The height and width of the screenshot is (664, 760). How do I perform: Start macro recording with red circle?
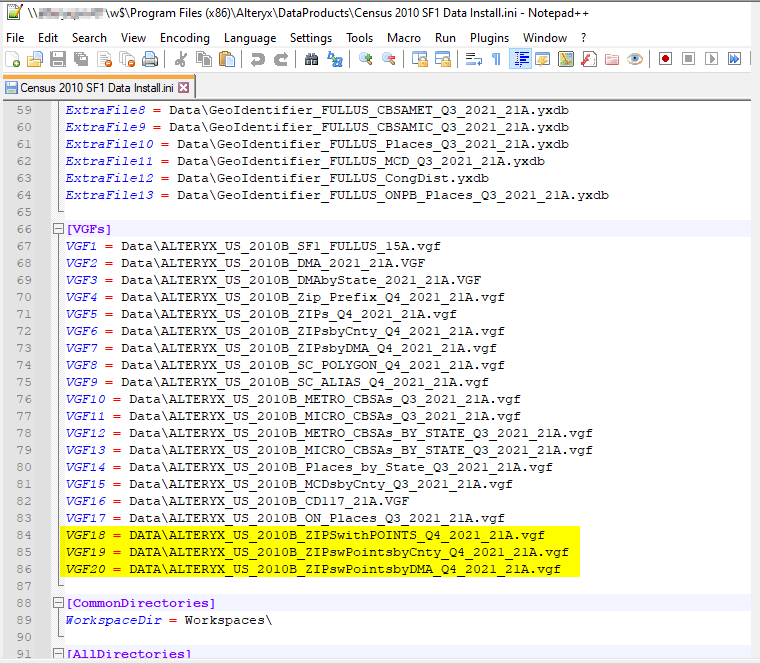[665, 59]
